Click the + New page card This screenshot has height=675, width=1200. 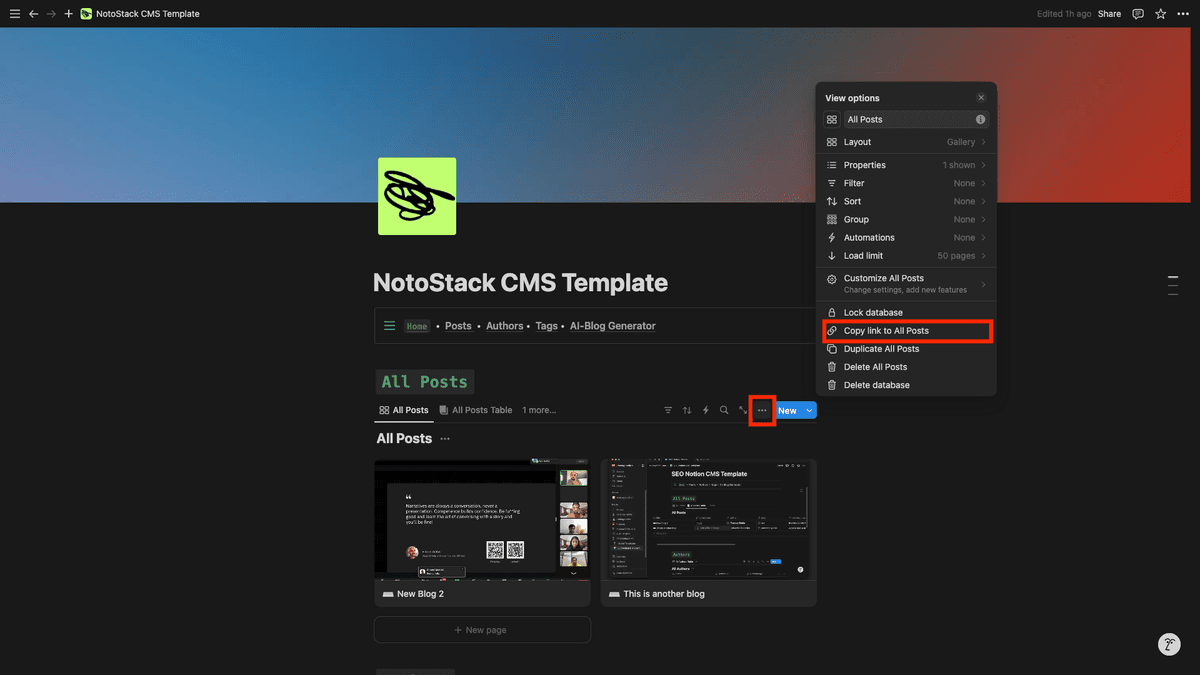[x=482, y=630]
